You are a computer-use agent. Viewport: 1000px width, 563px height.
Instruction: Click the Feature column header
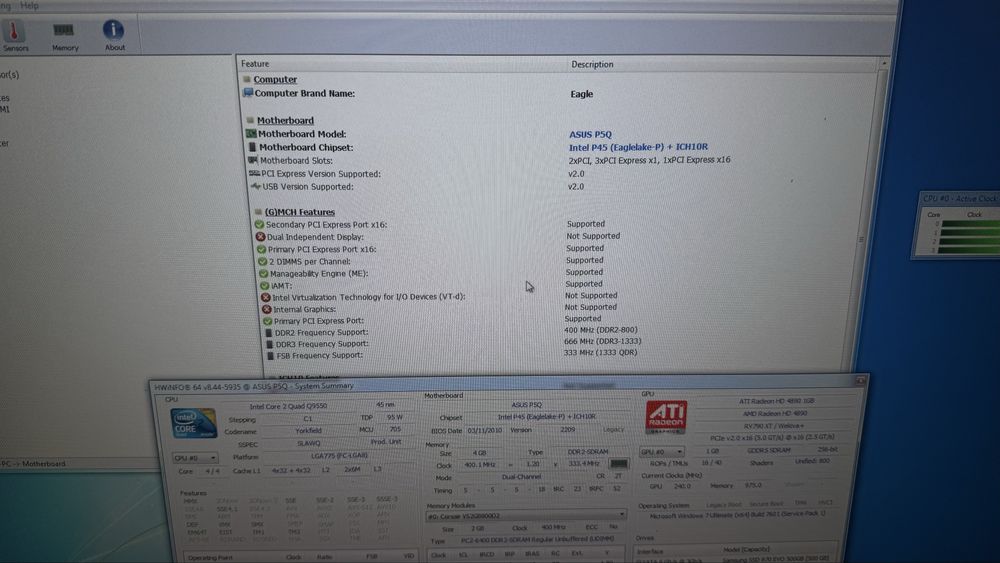(255, 64)
